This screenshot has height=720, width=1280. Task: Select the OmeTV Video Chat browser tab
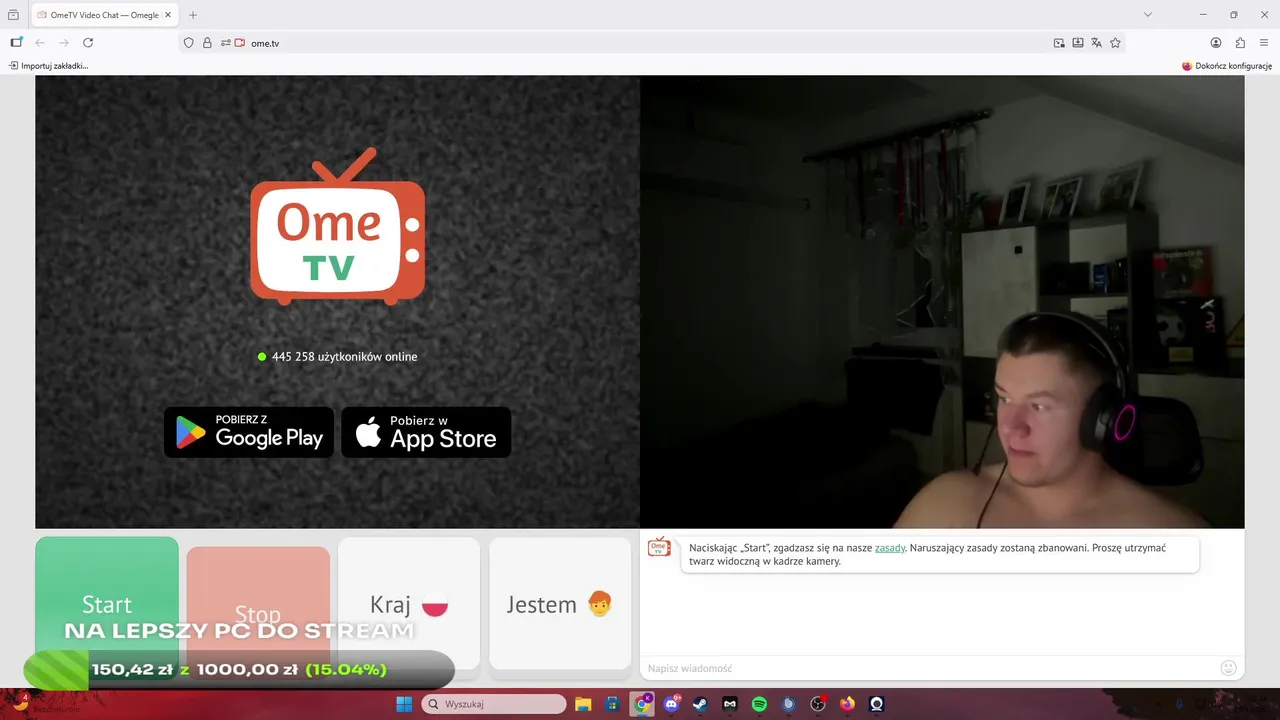[x=105, y=15]
